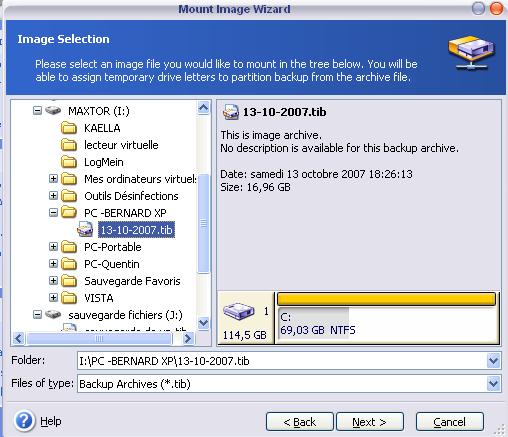Screen dimensions: 508x437
Task: Click the 13-10-2007.tib archive file icon in tree
Action: (85, 230)
